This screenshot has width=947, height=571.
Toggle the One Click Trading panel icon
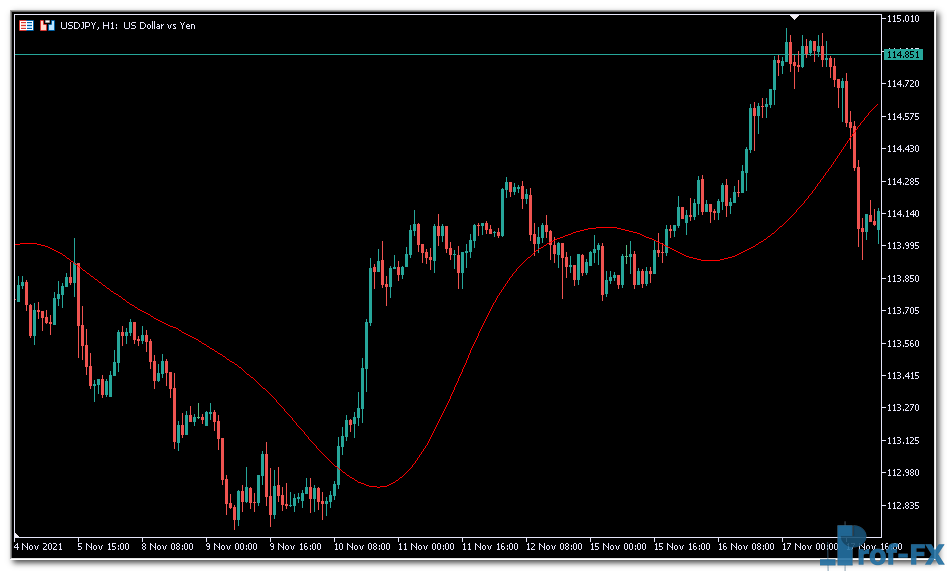tap(46, 25)
